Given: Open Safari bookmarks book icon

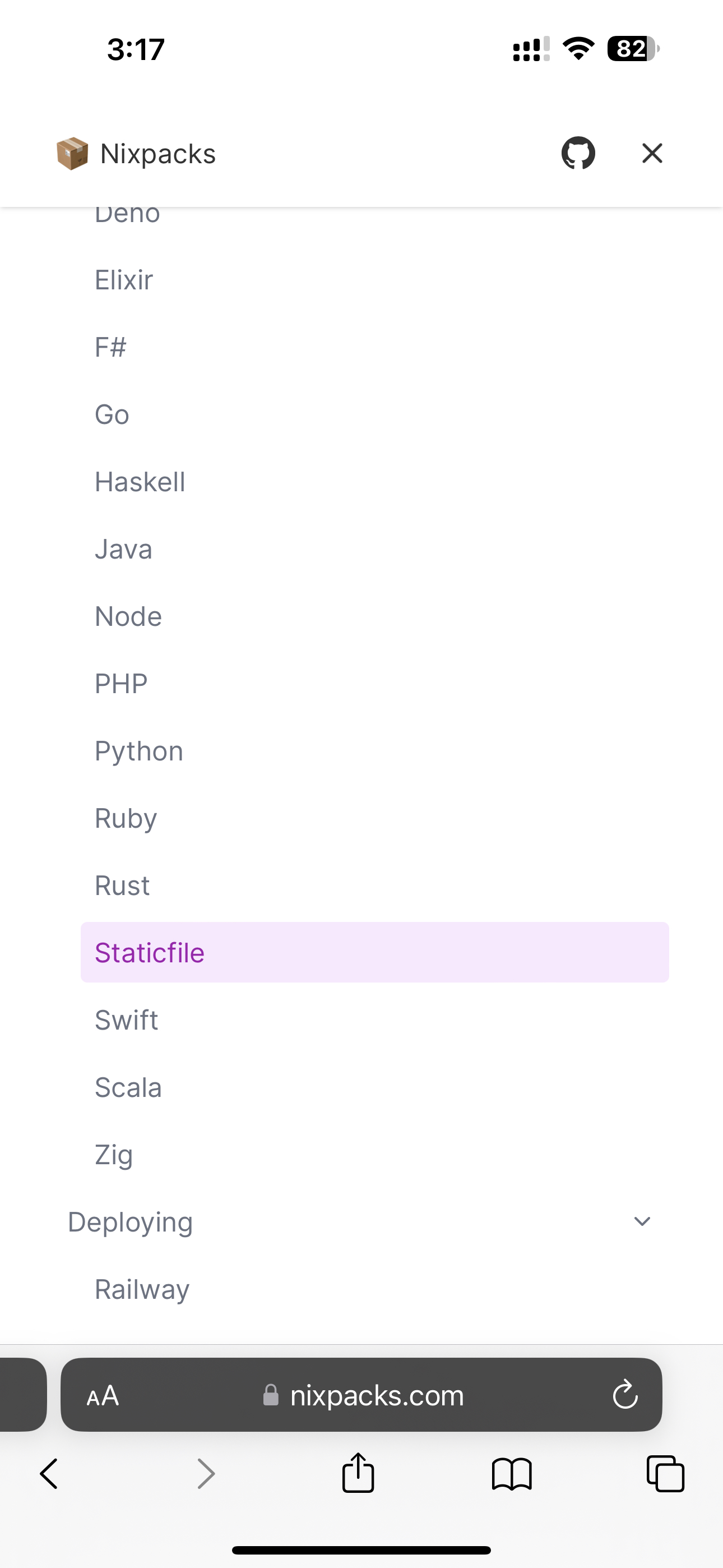Looking at the screenshot, I should point(511,1474).
